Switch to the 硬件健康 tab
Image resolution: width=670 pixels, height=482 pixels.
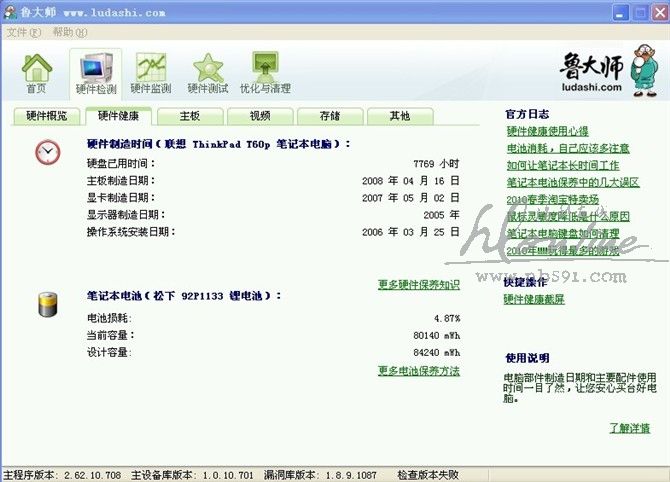tap(118, 115)
